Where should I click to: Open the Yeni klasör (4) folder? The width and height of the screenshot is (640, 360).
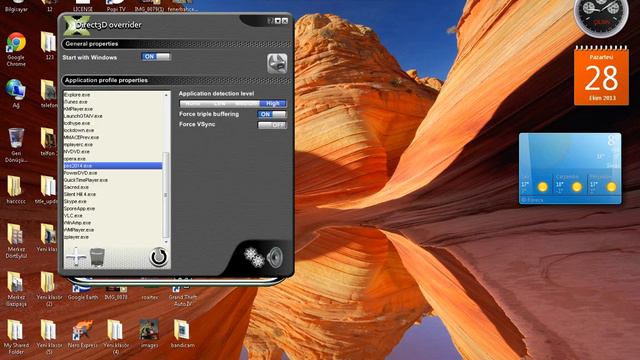(x=116, y=337)
